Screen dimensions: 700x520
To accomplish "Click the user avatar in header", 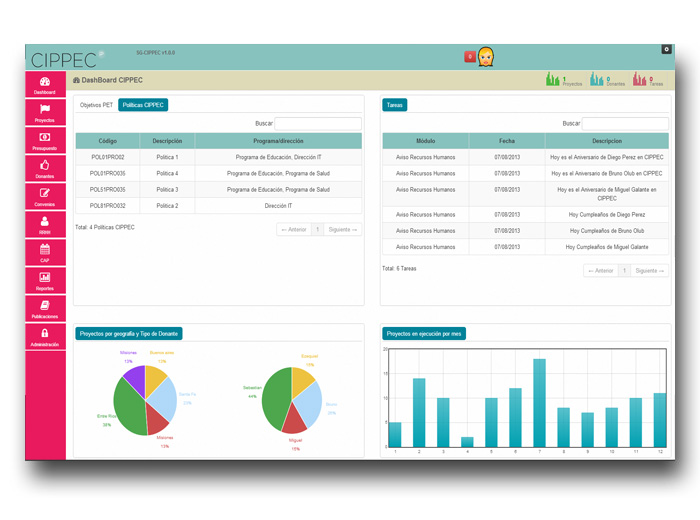I will 486,57.
